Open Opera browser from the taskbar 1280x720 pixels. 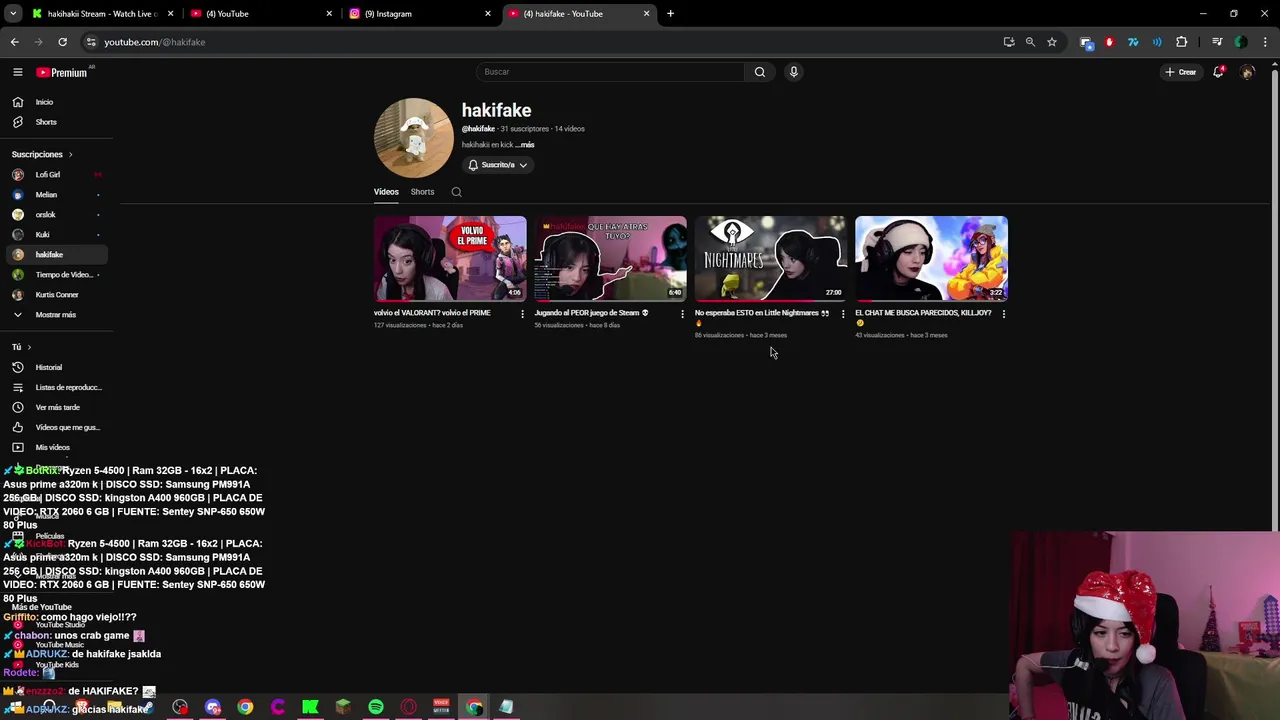pos(408,707)
